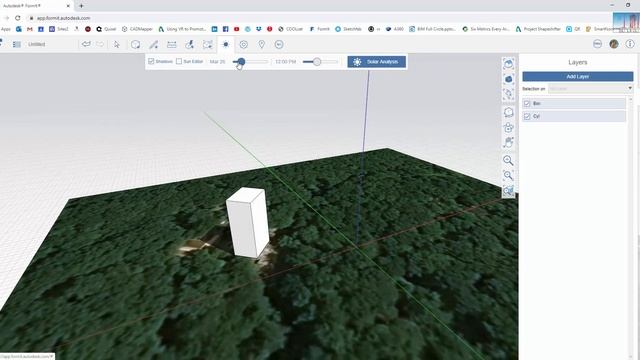Click the Mar 20 date field
This screenshot has height=360, width=640.
click(218, 62)
